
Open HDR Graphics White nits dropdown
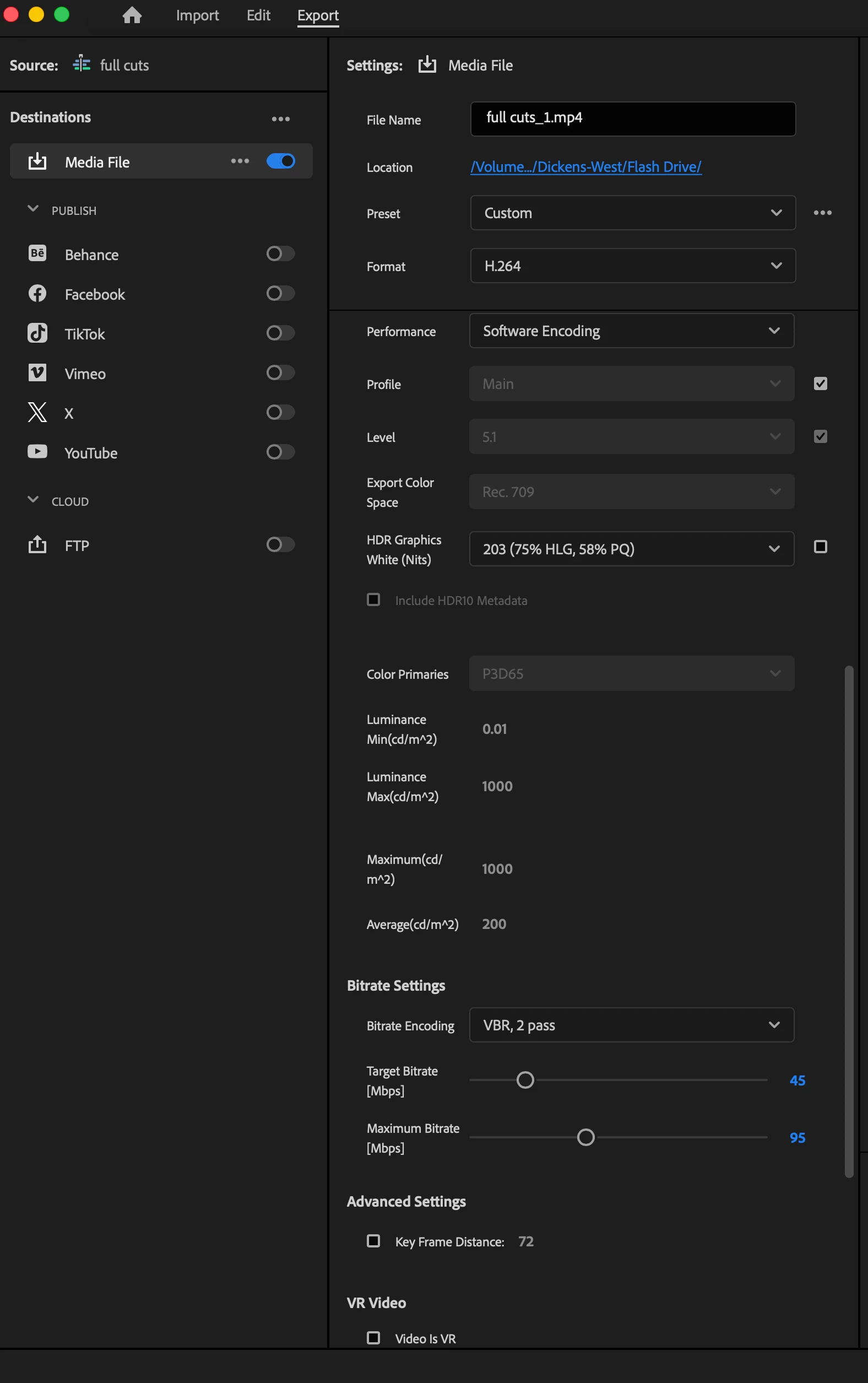pos(632,549)
